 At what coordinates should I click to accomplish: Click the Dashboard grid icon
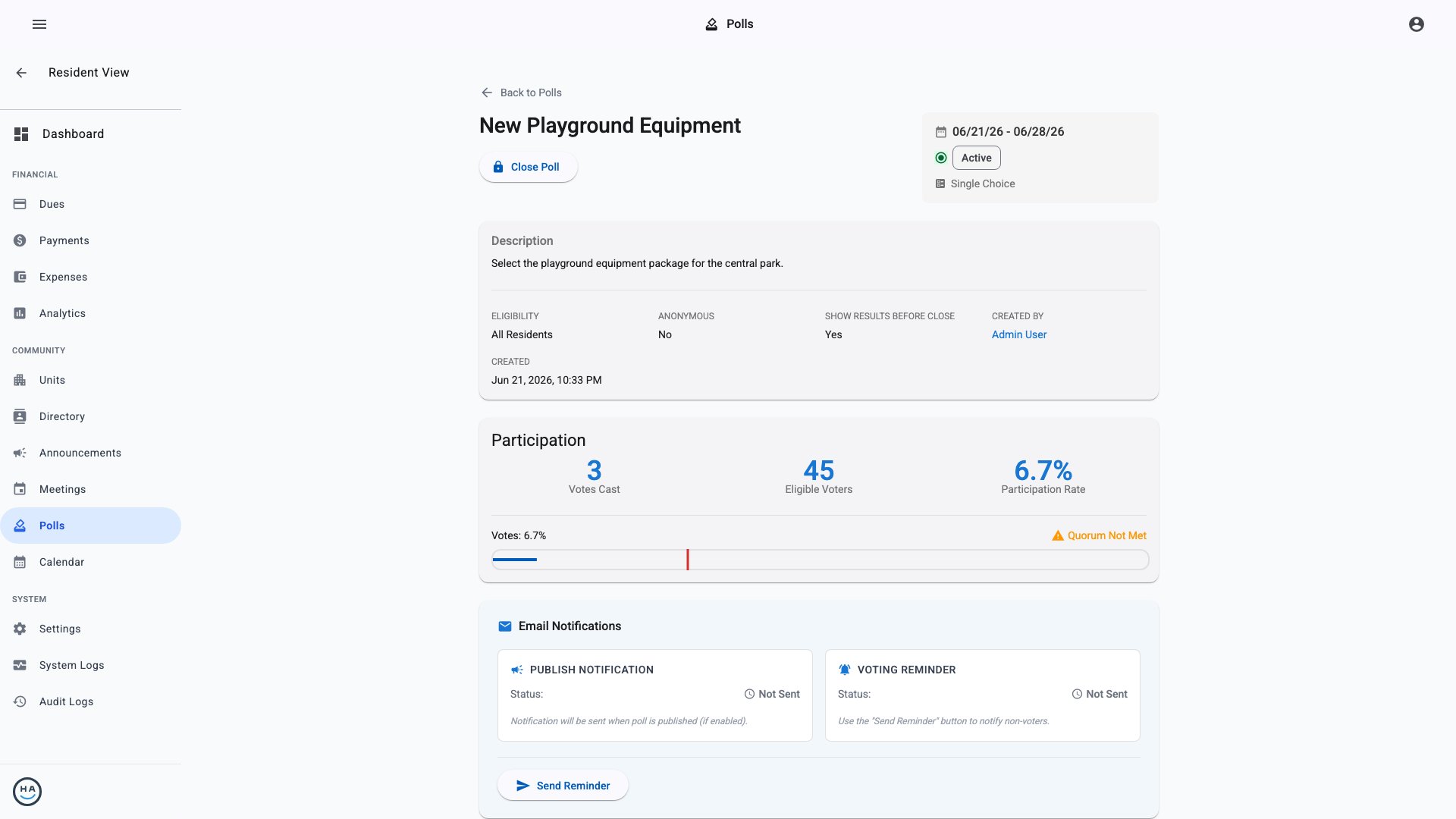(x=21, y=134)
